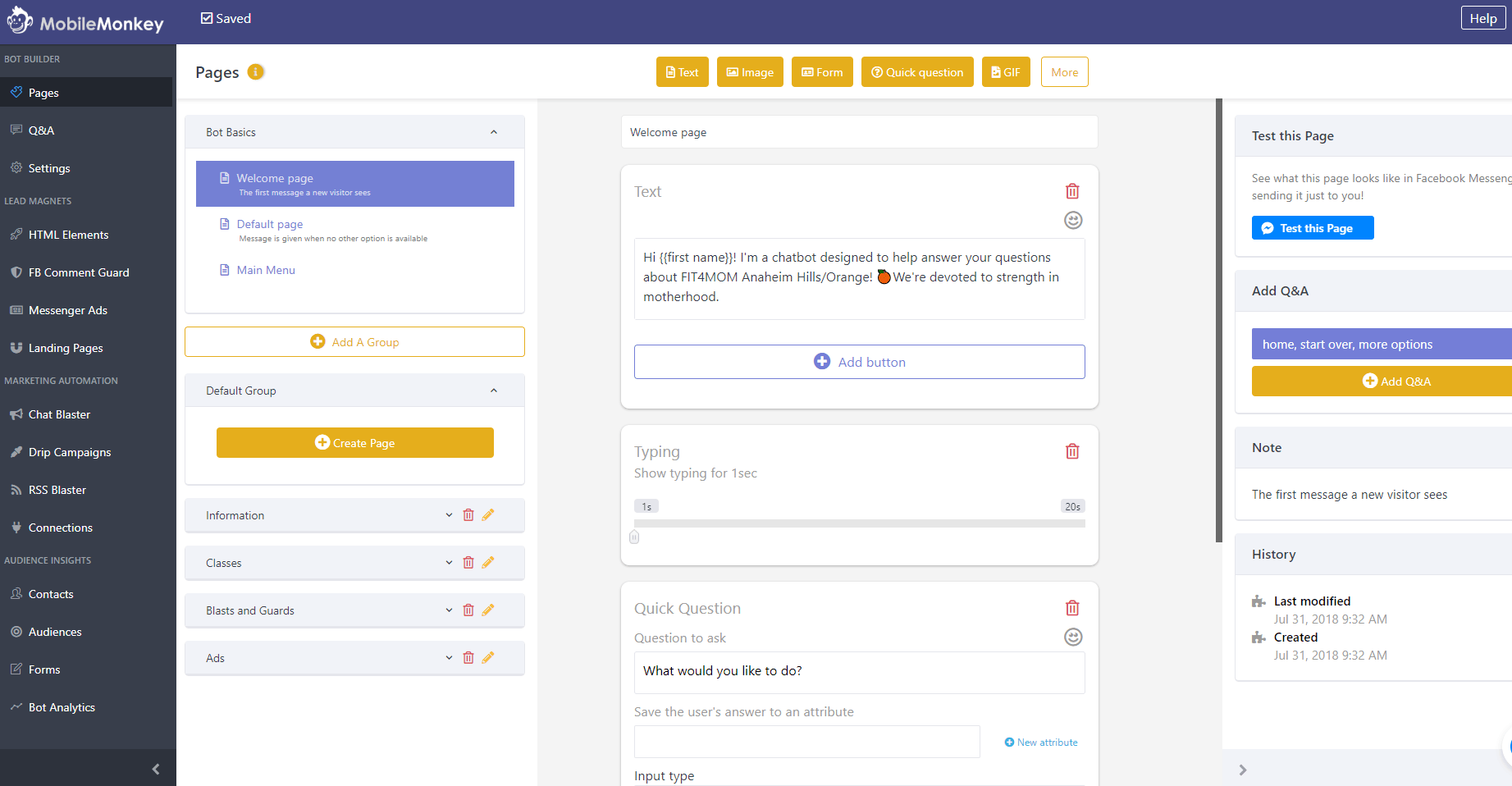Screen dimensions: 1512x786
Task: Delete the Ads group
Action: (x=468, y=658)
